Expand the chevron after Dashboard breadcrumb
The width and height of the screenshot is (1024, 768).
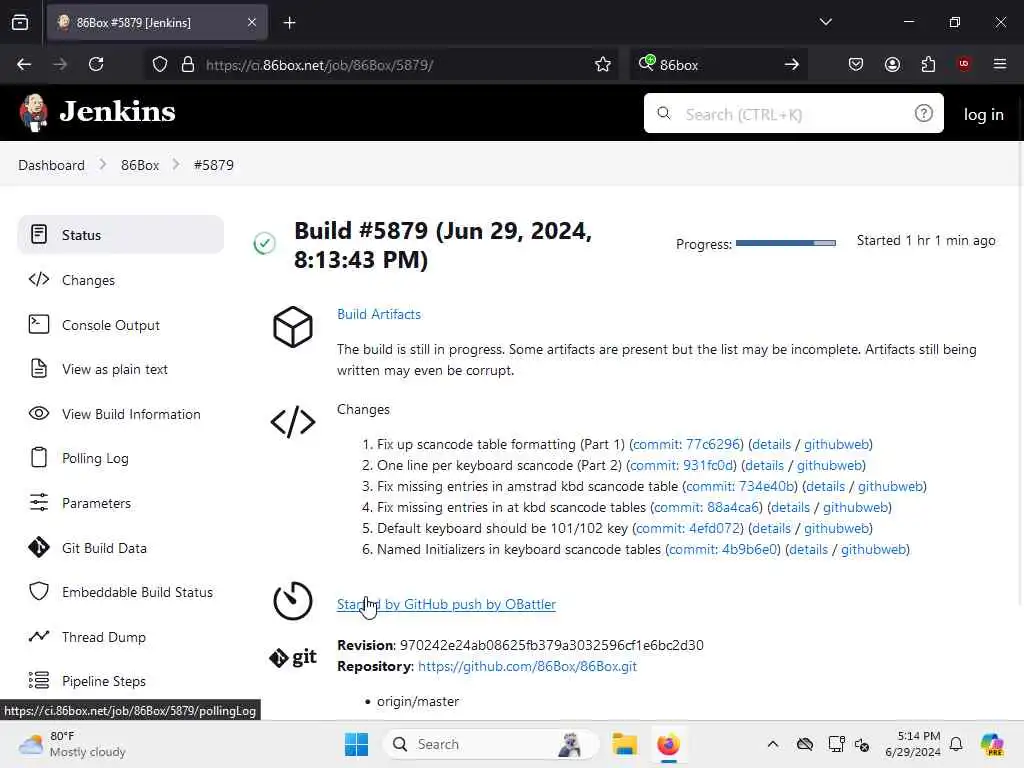click(103, 165)
